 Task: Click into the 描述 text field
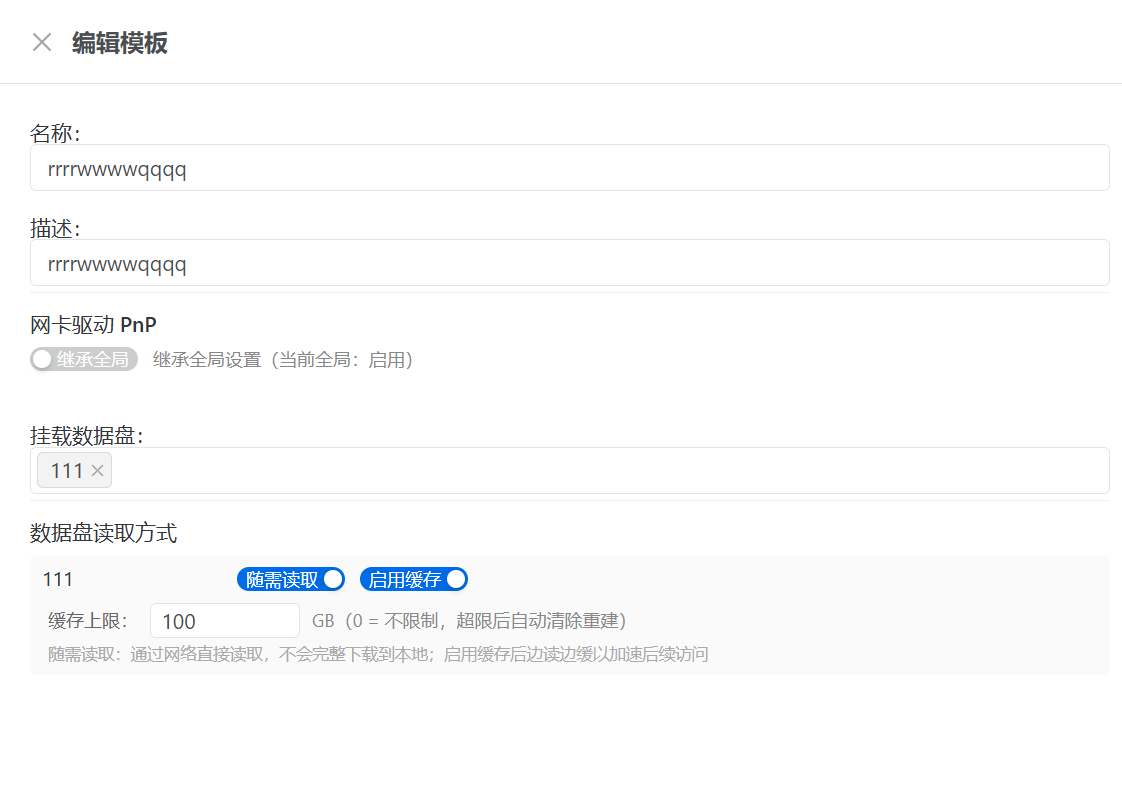[x=569, y=263]
